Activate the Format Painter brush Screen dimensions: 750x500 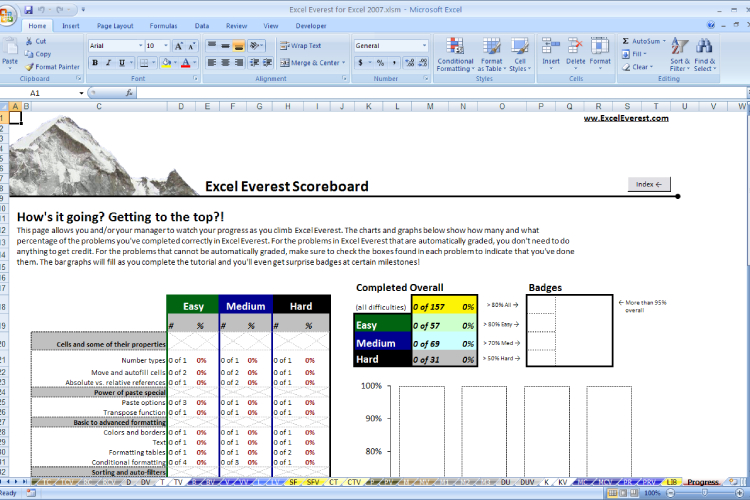pyautogui.click(x=30, y=67)
